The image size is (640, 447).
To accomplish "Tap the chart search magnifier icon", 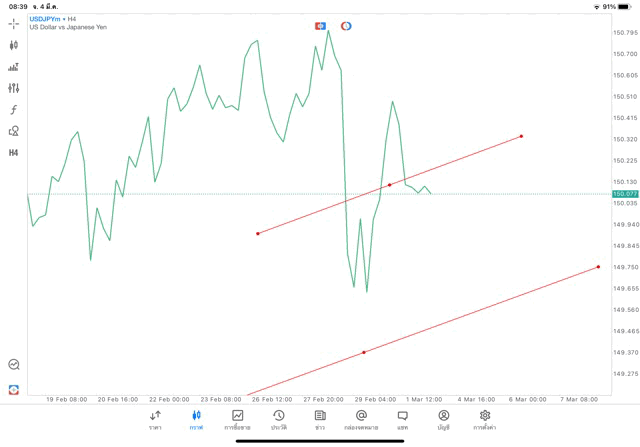I will pyautogui.click(x=14, y=365).
